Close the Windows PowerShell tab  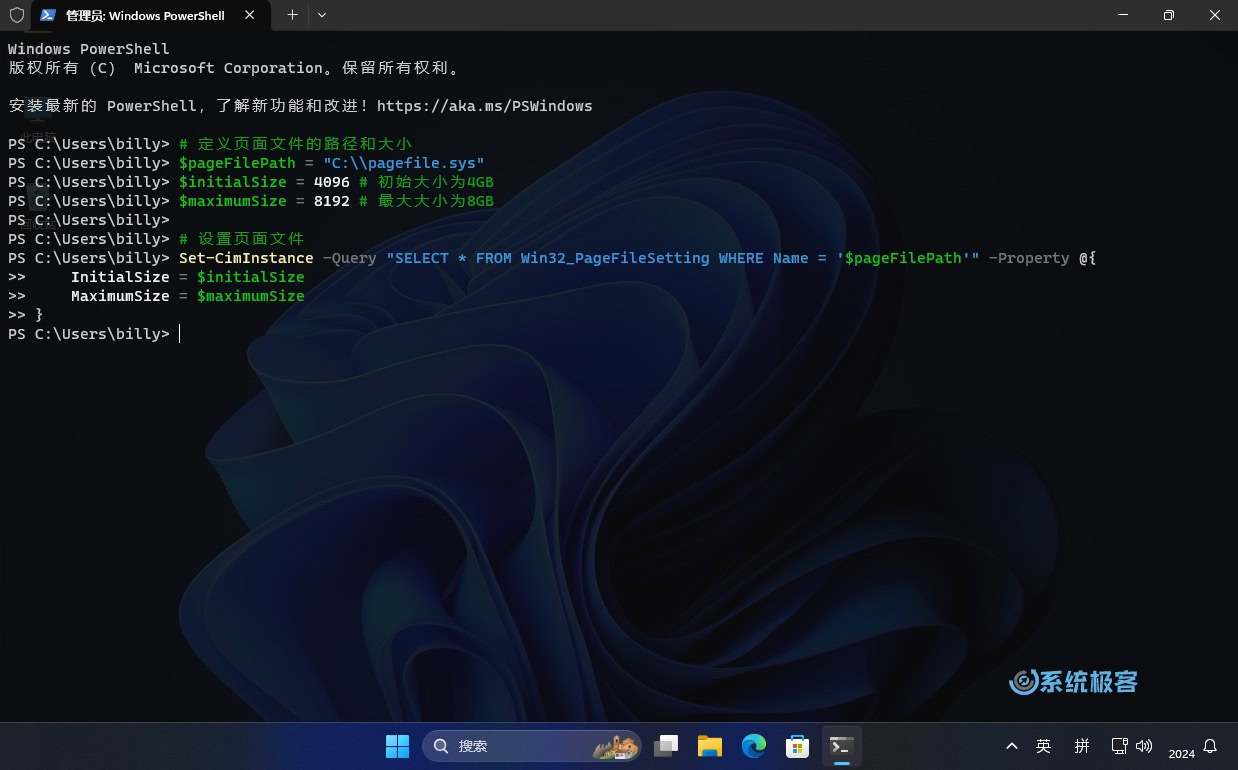251,16
